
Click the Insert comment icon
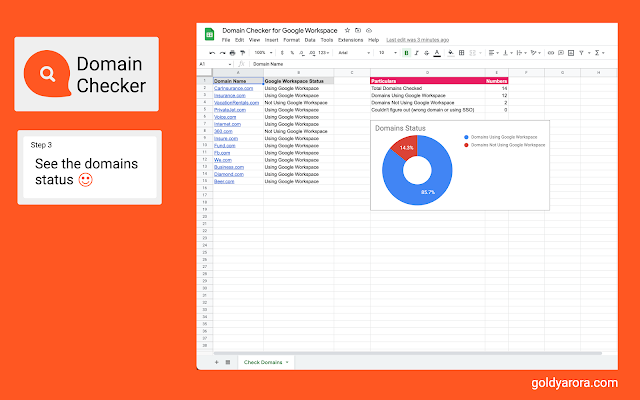click(561, 53)
